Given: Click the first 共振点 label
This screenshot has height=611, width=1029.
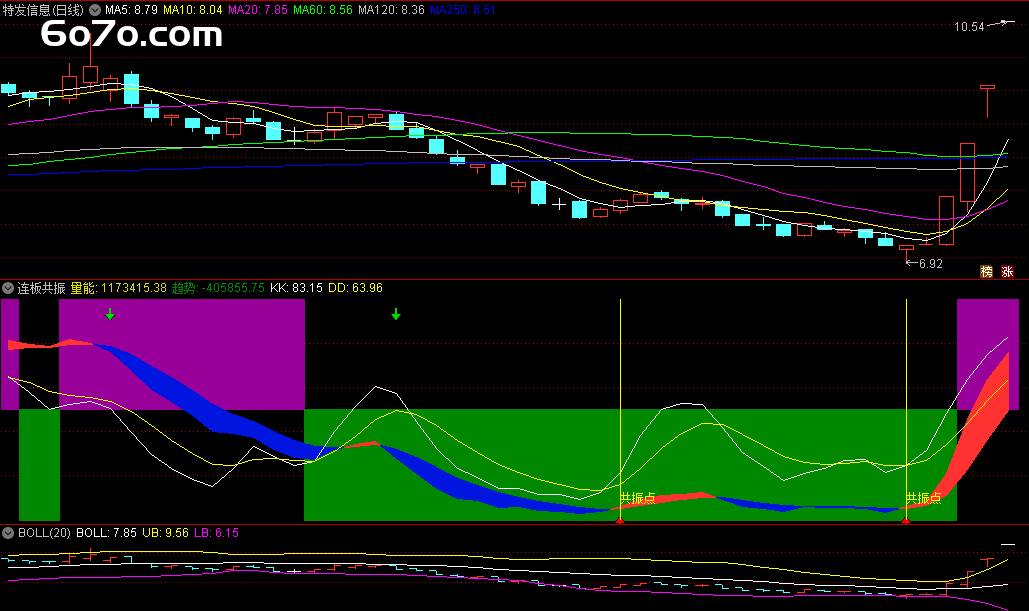Looking at the screenshot, I should tap(638, 498).
